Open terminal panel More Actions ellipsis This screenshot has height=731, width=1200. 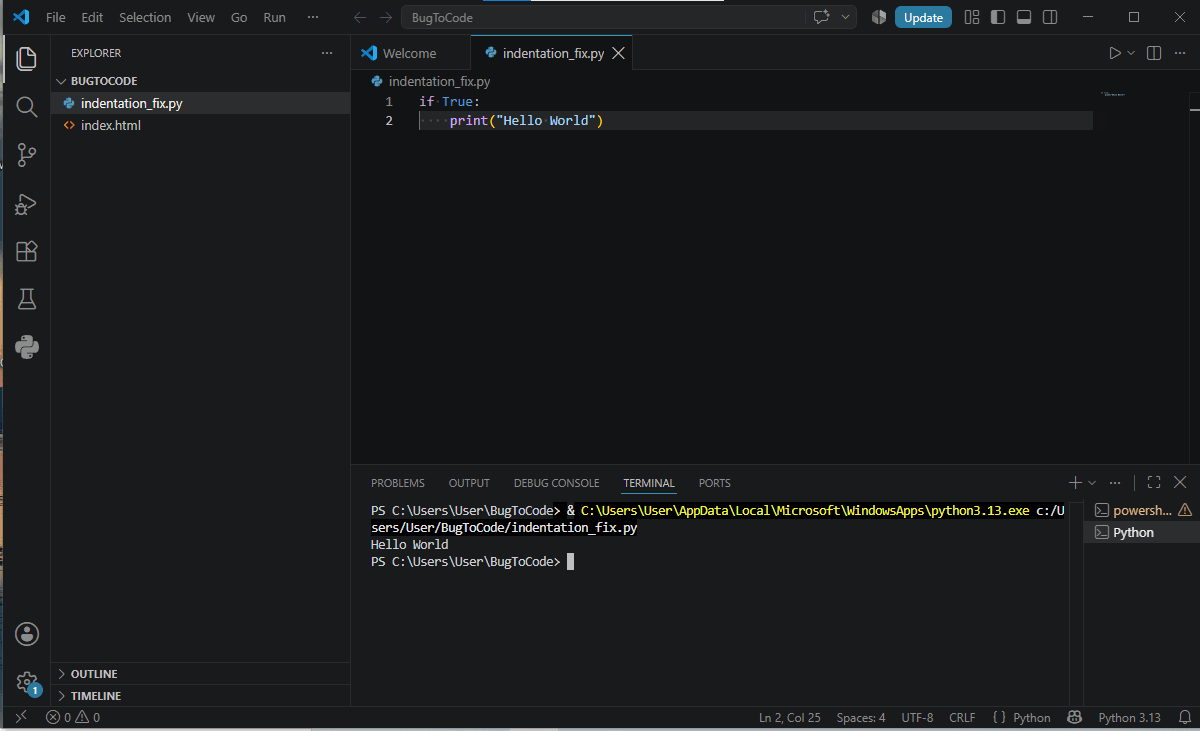tap(1115, 482)
